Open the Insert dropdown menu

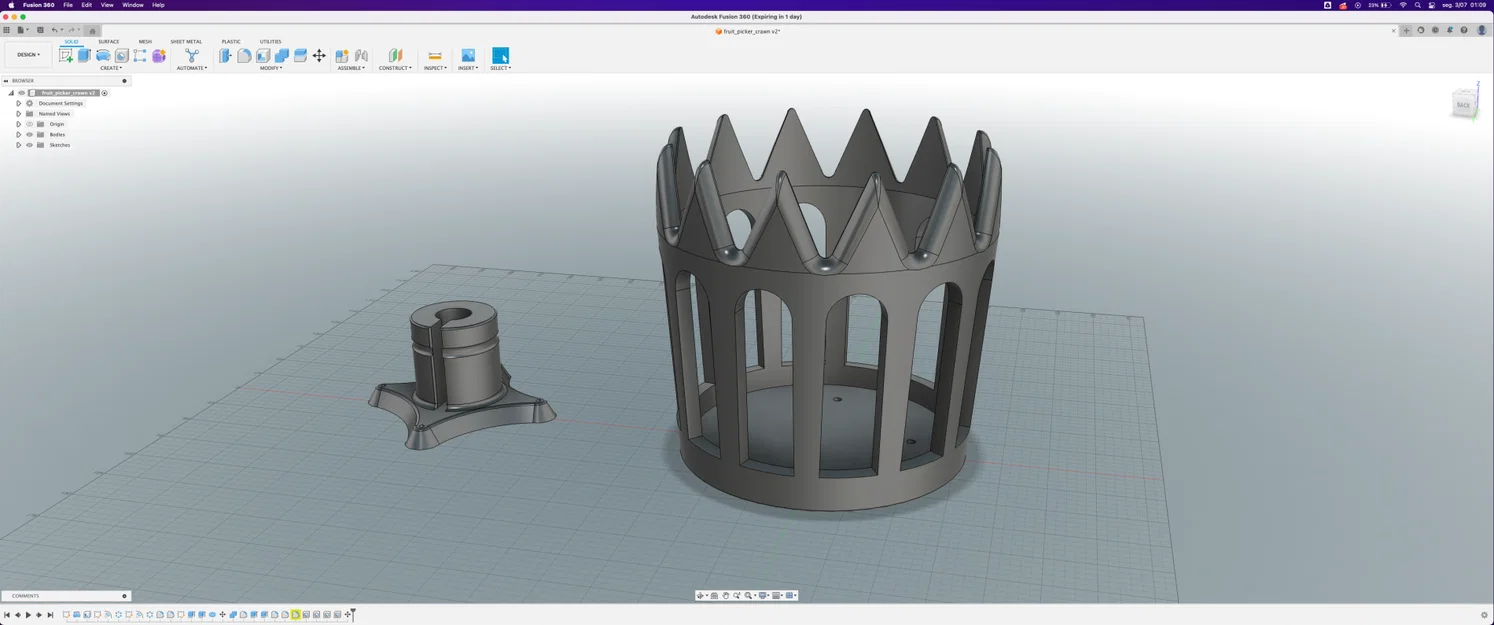tap(468, 68)
